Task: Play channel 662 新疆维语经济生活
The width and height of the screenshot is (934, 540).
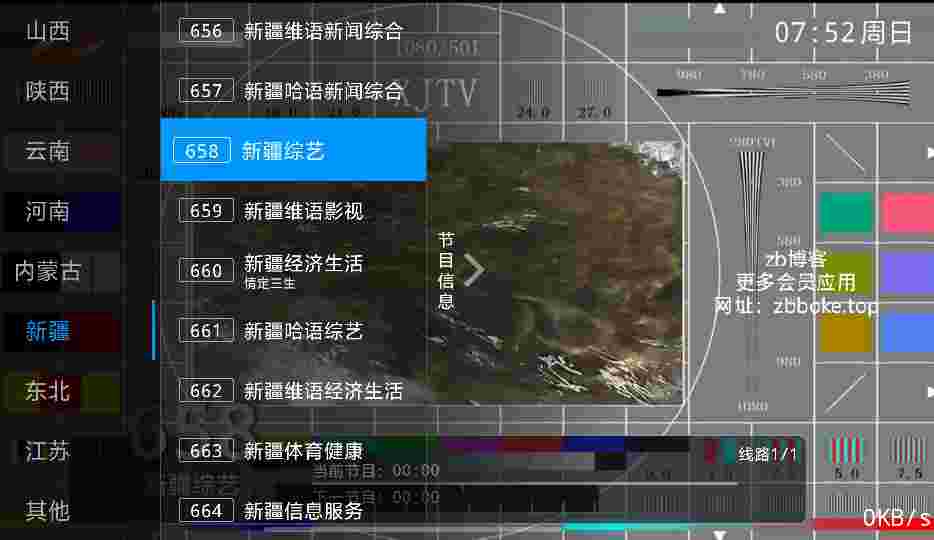Action: click(293, 391)
